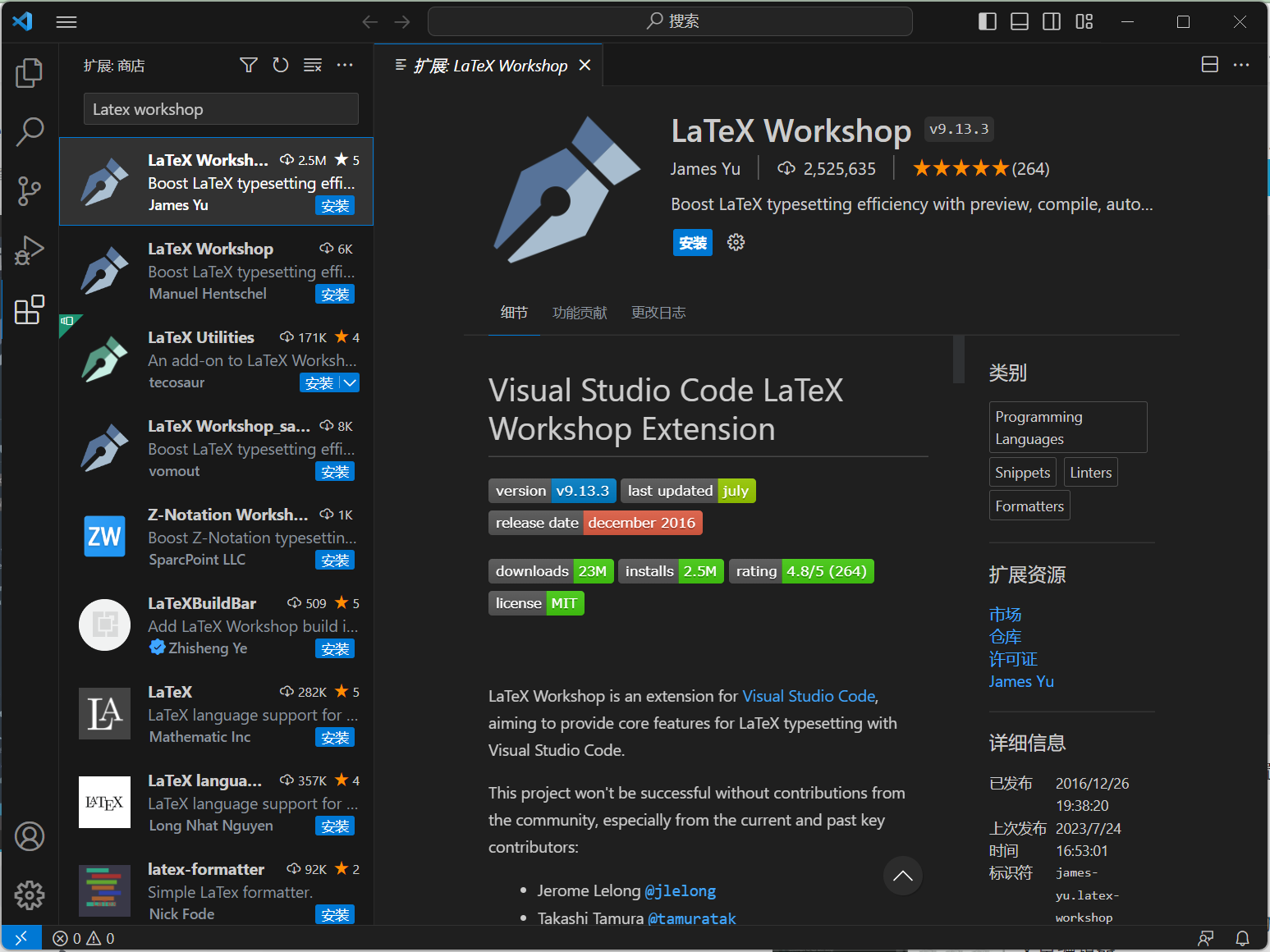The height and width of the screenshot is (952, 1270).
Task: Open feedback icon in status bar
Action: pos(1206,938)
